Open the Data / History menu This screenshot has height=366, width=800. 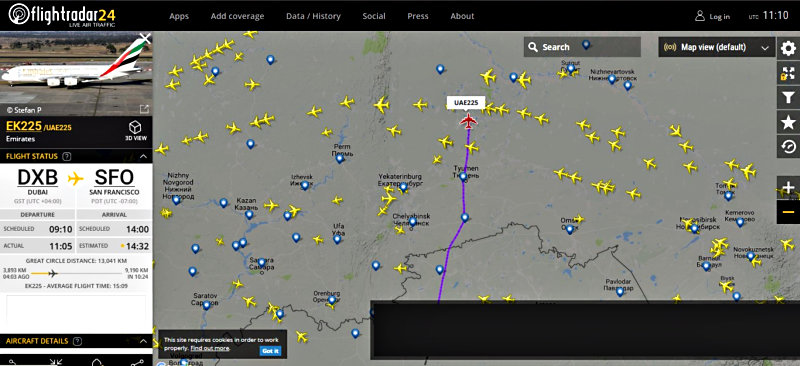click(x=313, y=16)
